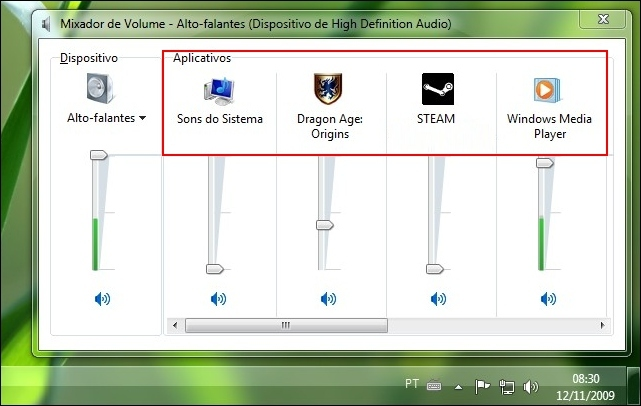Click the STEAM application icon
Image resolution: width=641 pixels, height=406 pixels.
point(438,89)
